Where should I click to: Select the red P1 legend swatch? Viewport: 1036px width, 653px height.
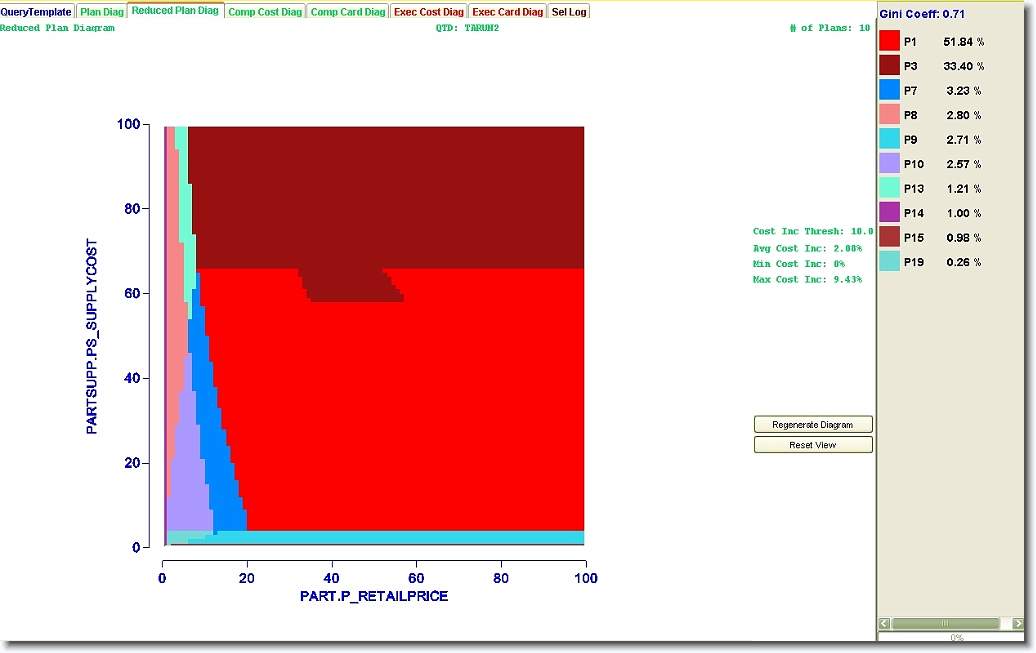pyautogui.click(x=889, y=41)
